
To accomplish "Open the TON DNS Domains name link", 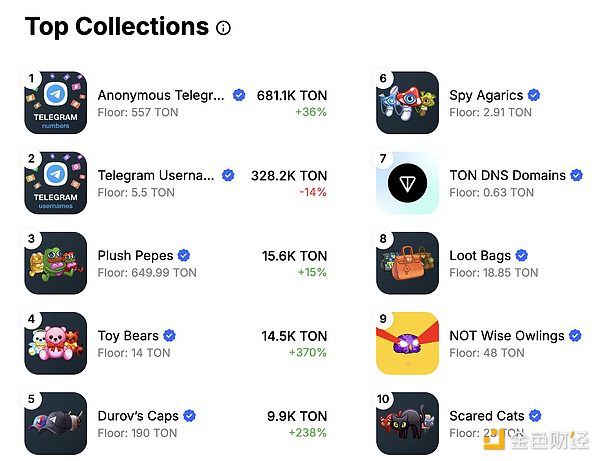I will click(x=507, y=176).
